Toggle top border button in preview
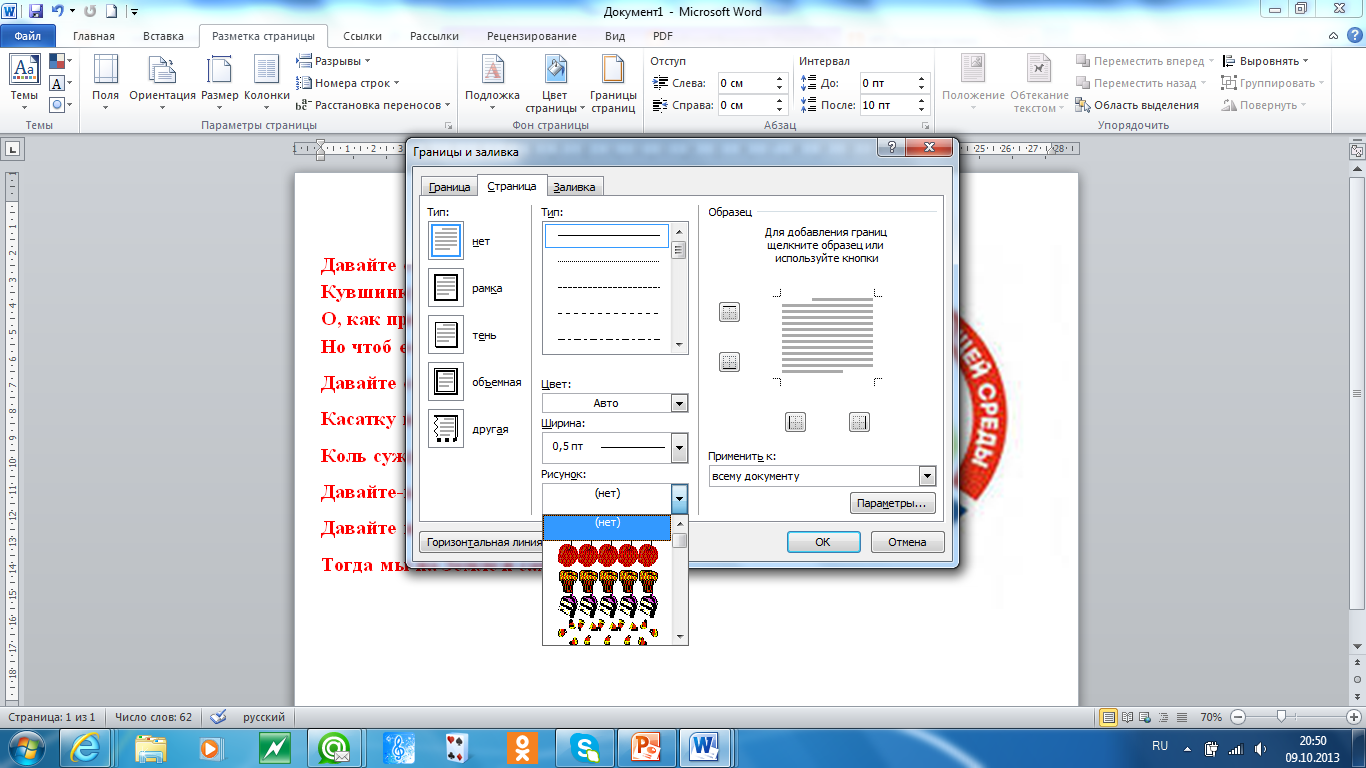Viewport: 1366px width, 768px height. pyautogui.click(x=729, y=313)
